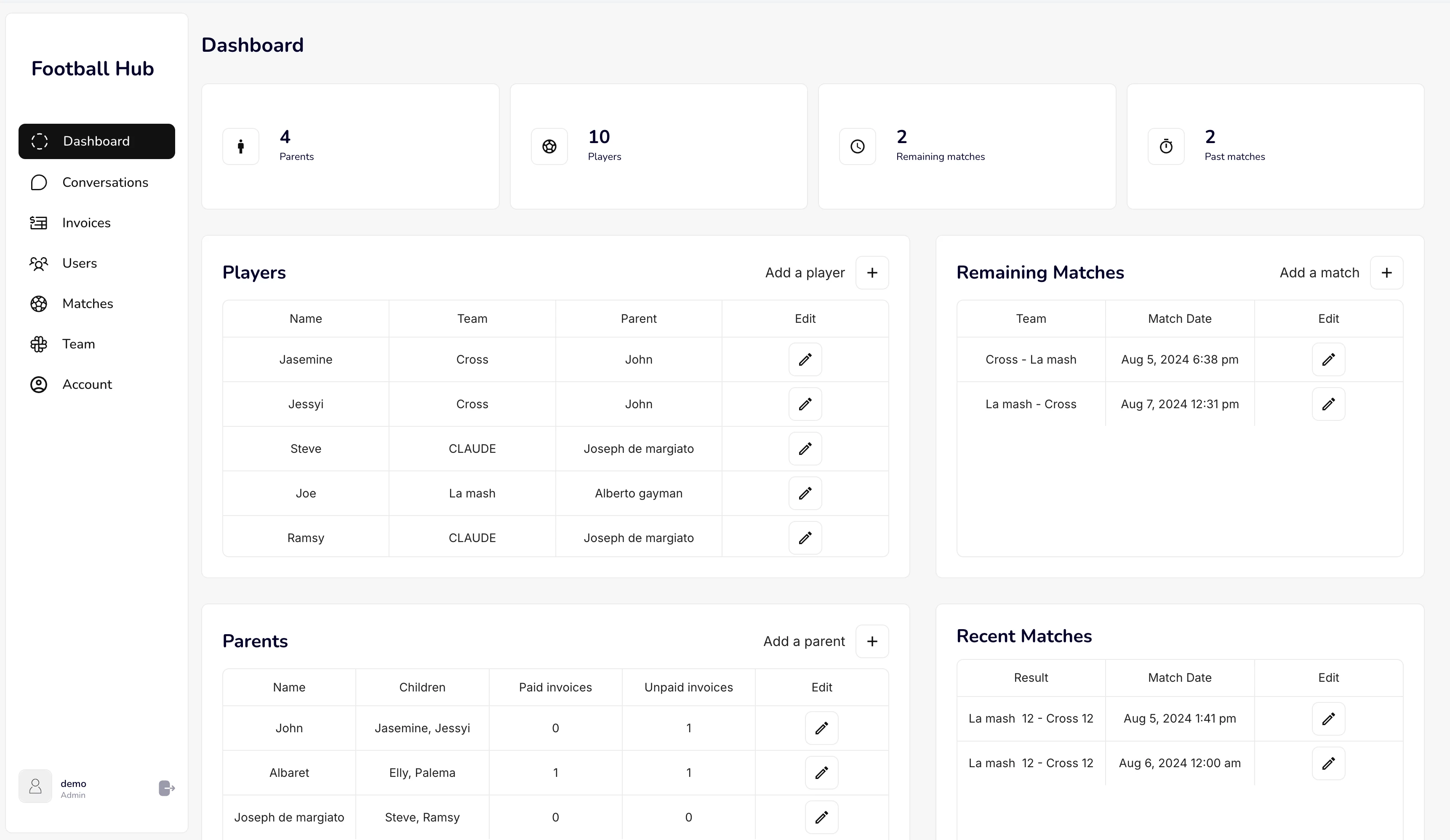Click the Remaining matches clock icon
This screenshot has height=840, width=1450.
pos(857,147)
